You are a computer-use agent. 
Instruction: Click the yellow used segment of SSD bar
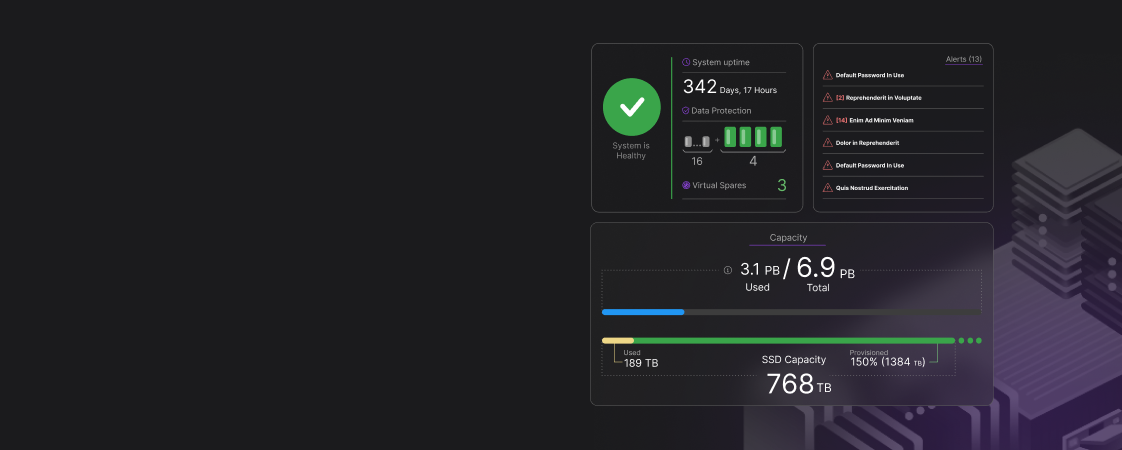[618, 341]
